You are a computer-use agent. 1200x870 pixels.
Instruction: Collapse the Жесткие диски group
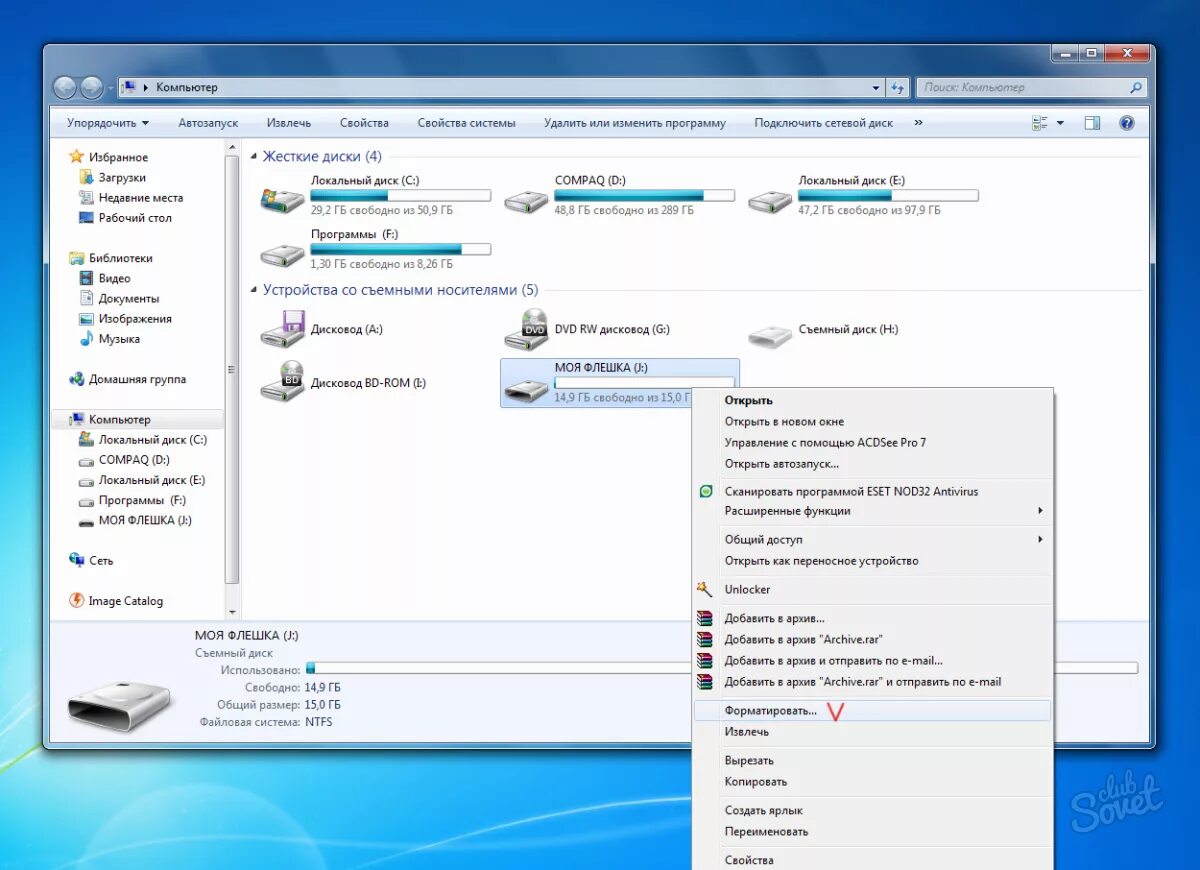tap(254, 157)
